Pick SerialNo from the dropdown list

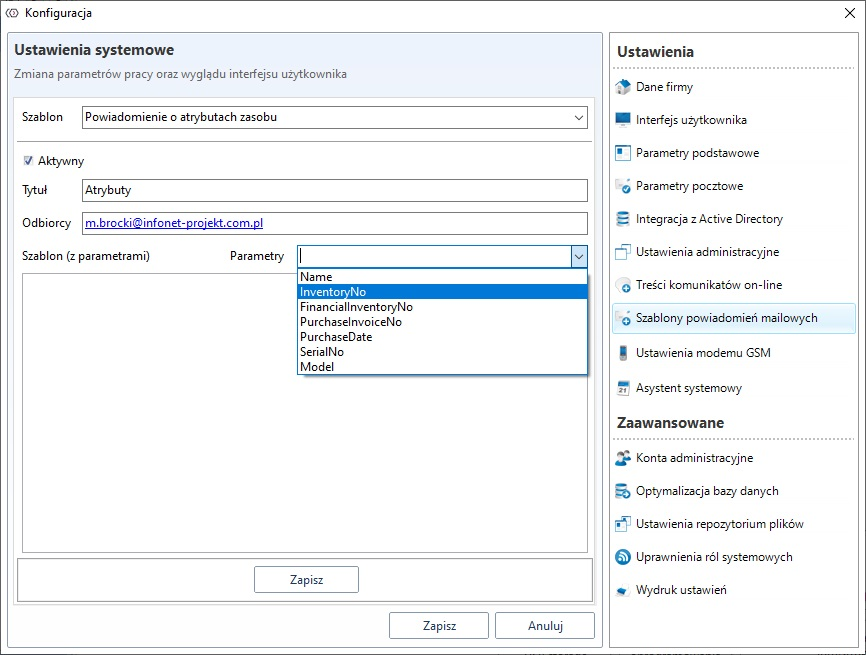(322, 352)
